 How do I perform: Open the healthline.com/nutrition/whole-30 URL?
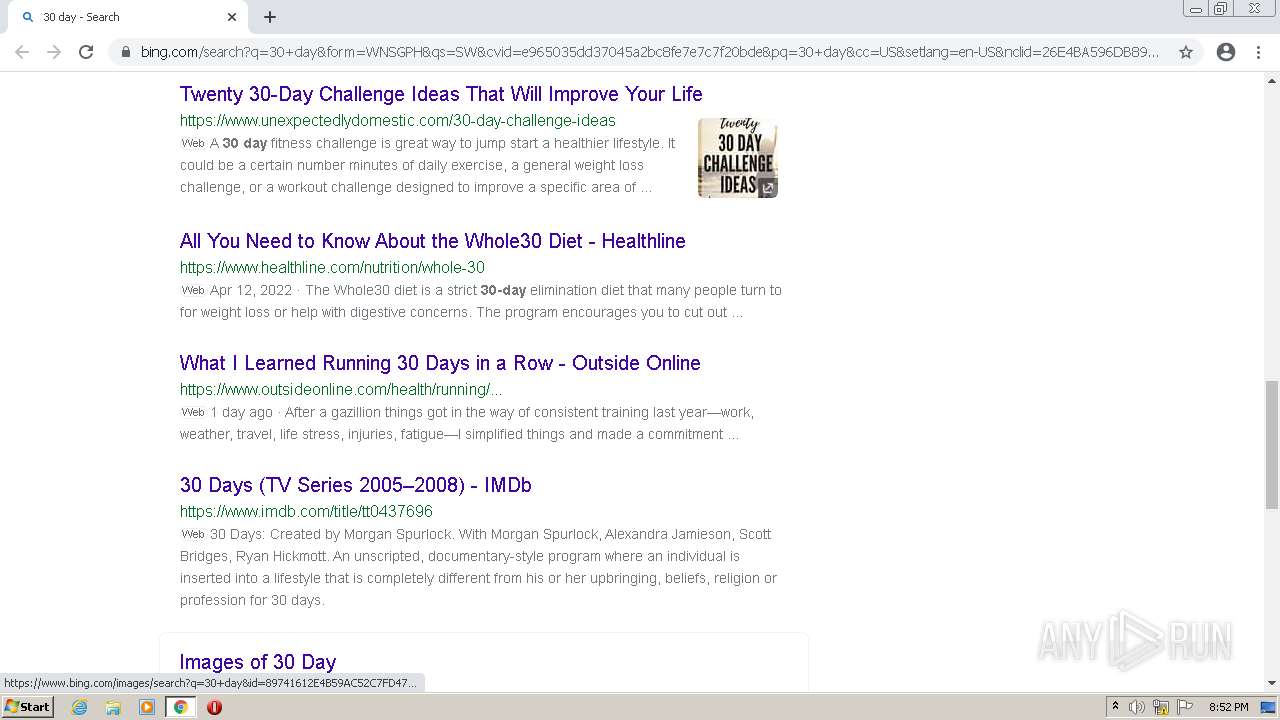(332, 267)
